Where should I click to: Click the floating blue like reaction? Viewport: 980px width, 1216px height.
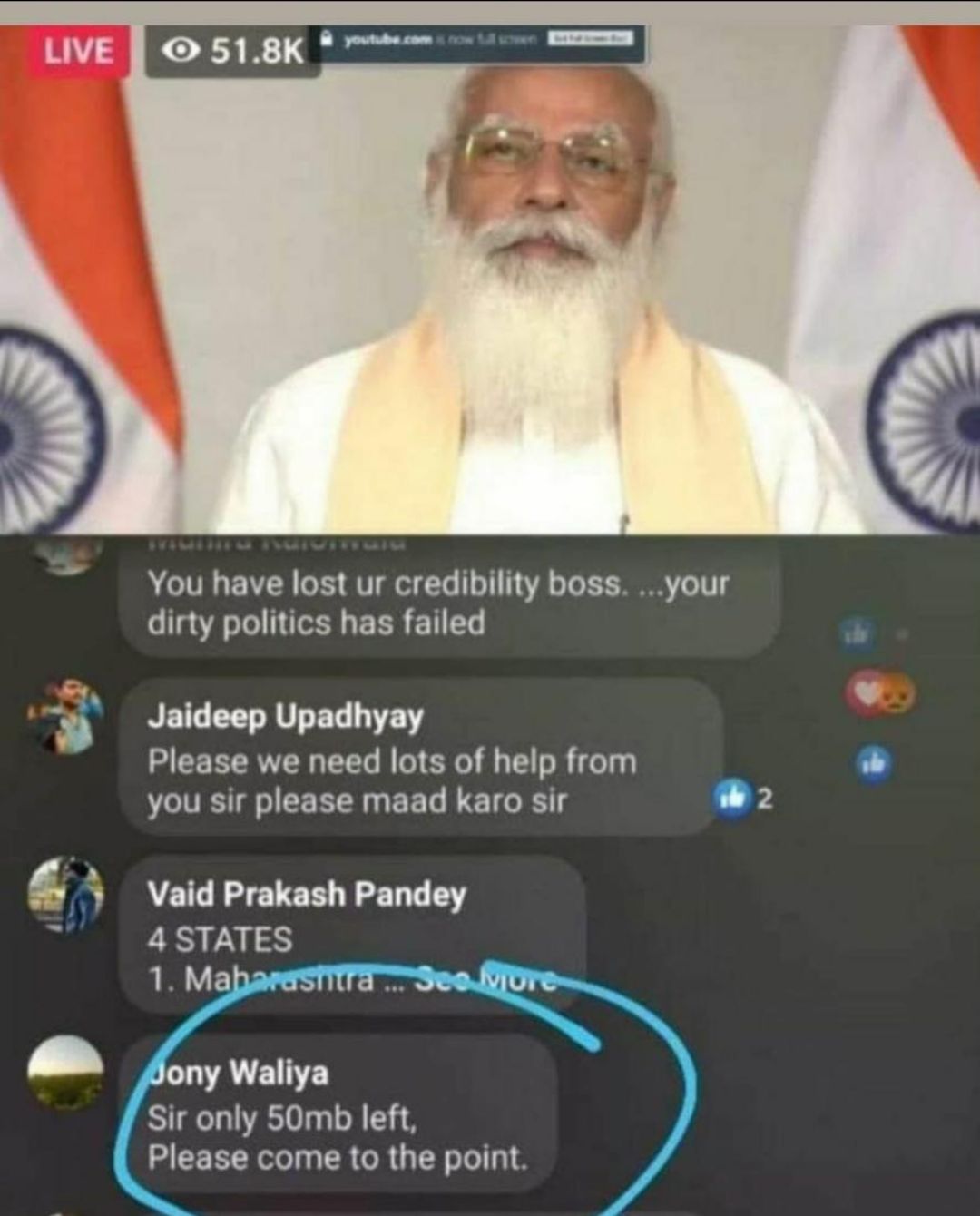click(x=873, y=764)
